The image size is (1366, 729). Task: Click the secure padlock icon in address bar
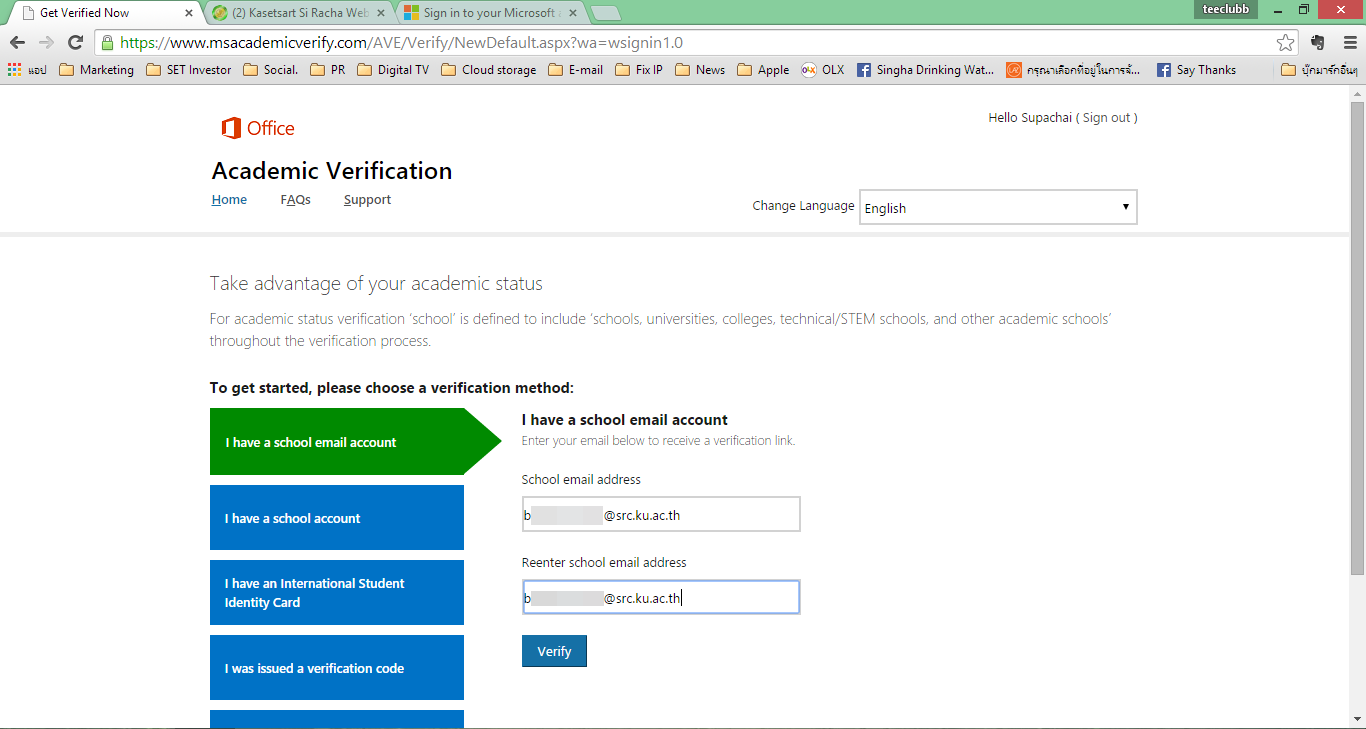(107, 43)
